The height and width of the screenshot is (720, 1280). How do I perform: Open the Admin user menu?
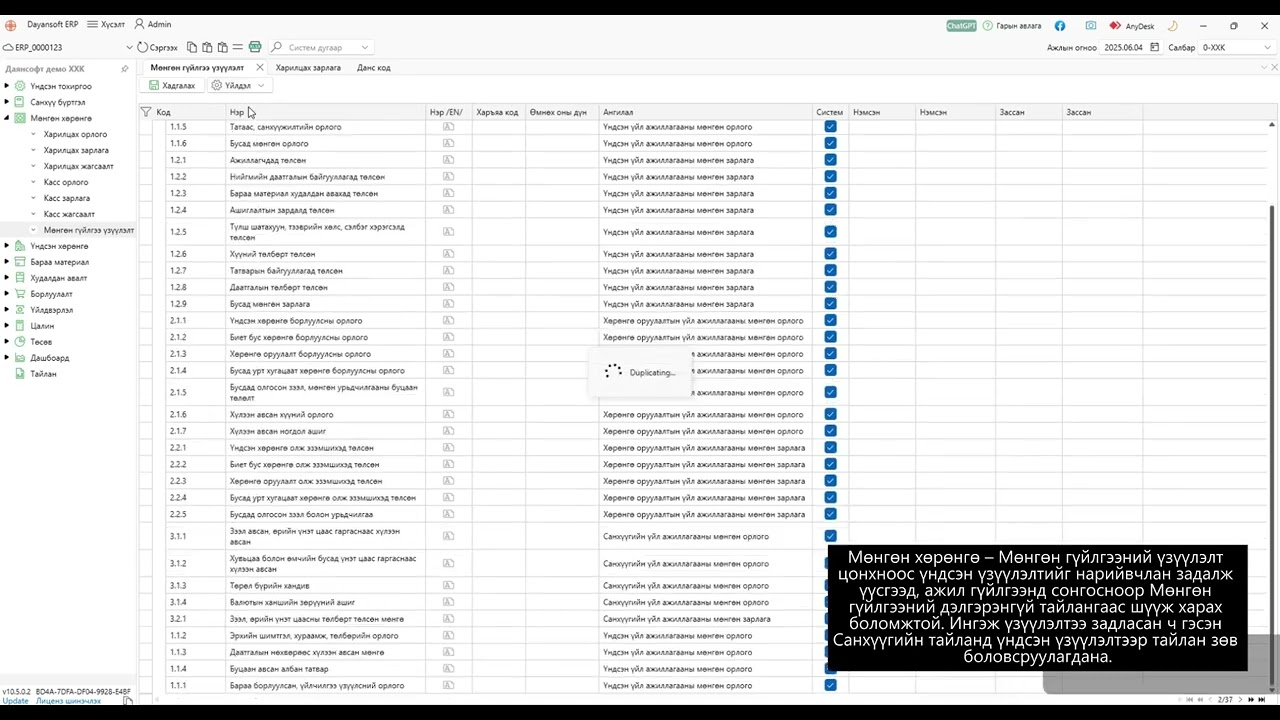(x=152, y=25)
